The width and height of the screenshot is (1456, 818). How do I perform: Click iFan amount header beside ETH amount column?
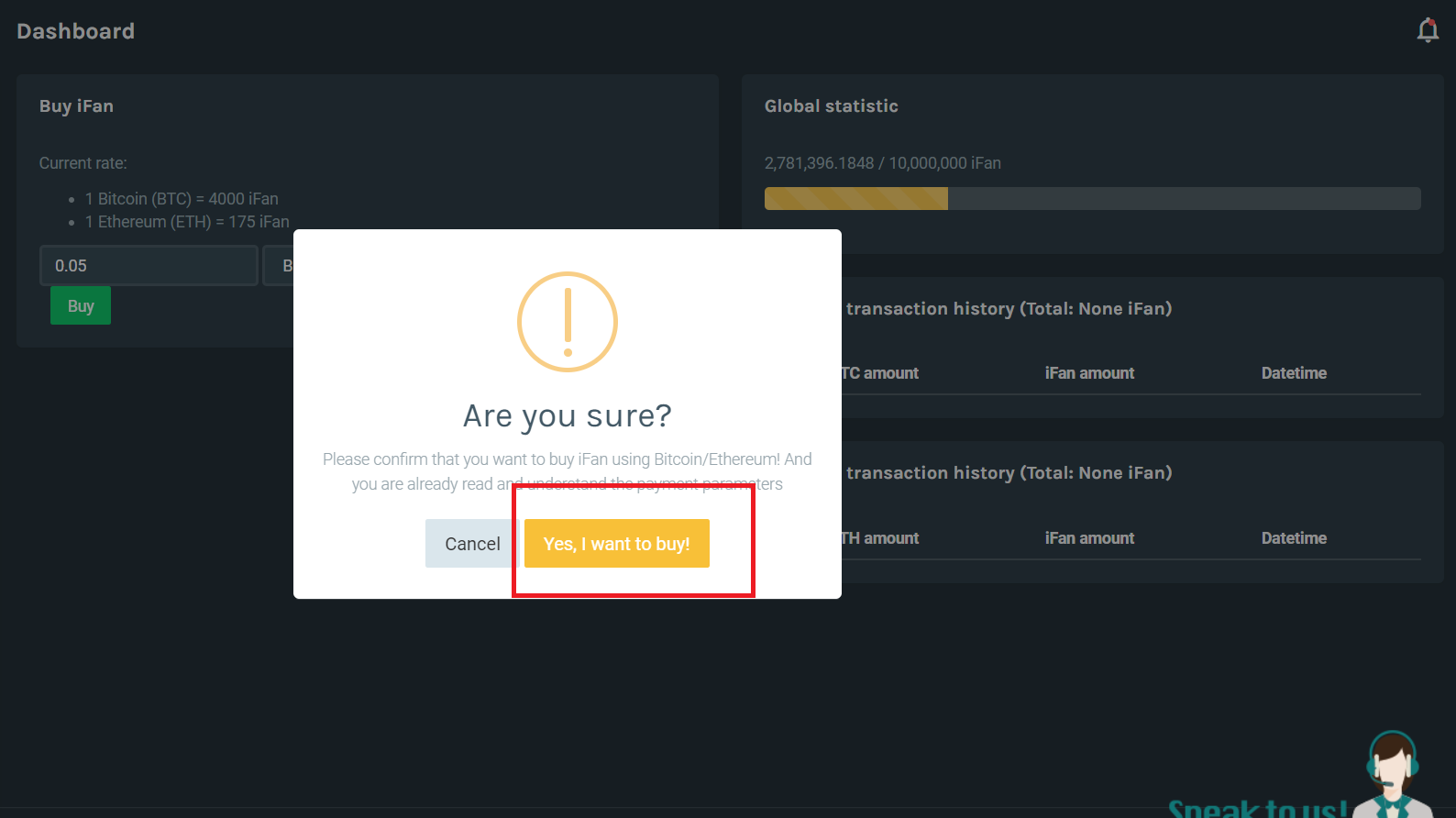coord(1089,538)
